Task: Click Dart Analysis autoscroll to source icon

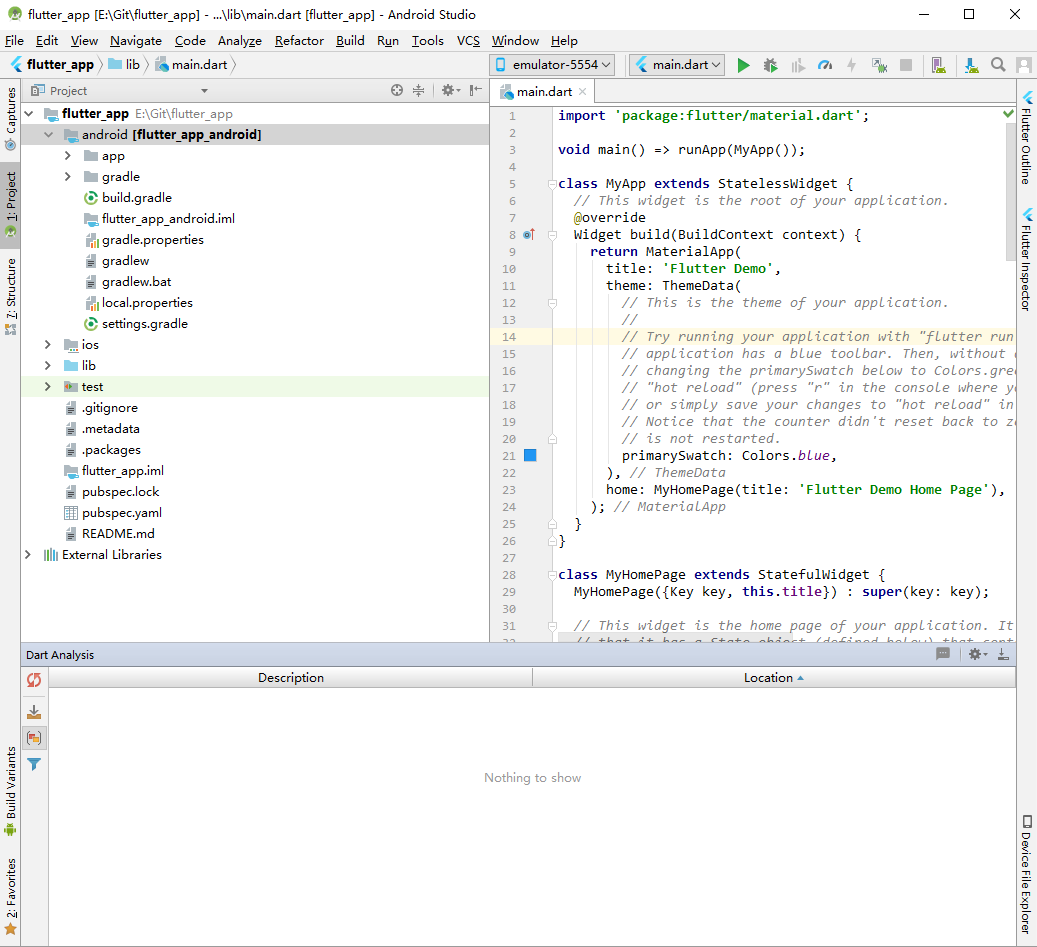Action: [34, 712]
